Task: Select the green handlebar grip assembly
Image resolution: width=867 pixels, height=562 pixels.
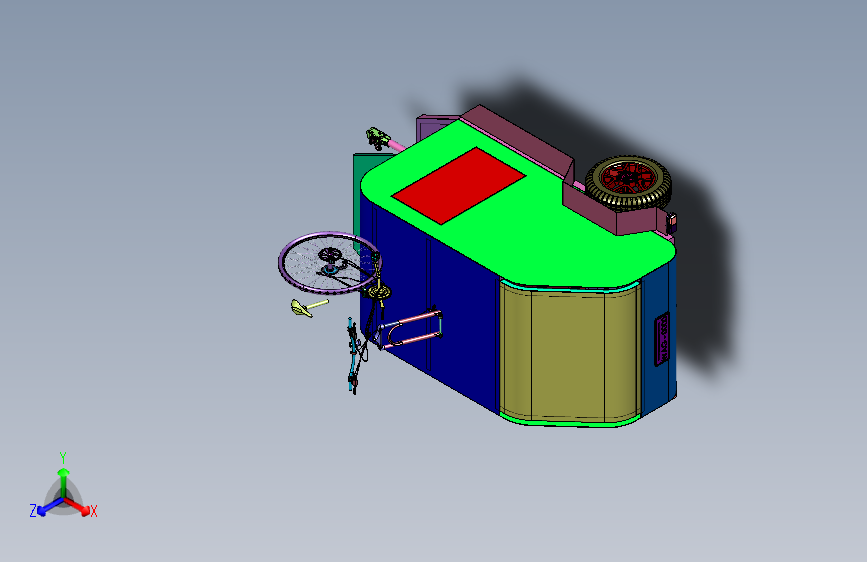Action: click(378, 137)
